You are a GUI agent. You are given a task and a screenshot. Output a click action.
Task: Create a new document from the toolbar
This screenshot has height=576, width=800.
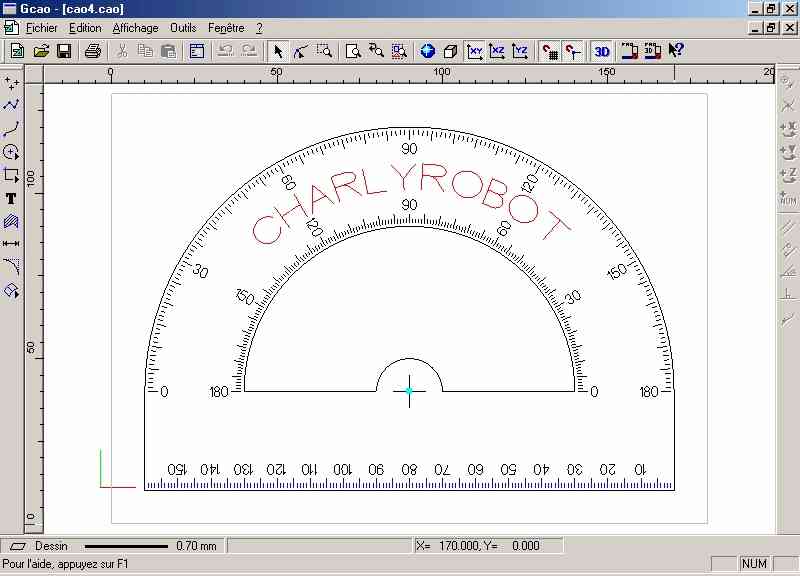pos(17,51)
